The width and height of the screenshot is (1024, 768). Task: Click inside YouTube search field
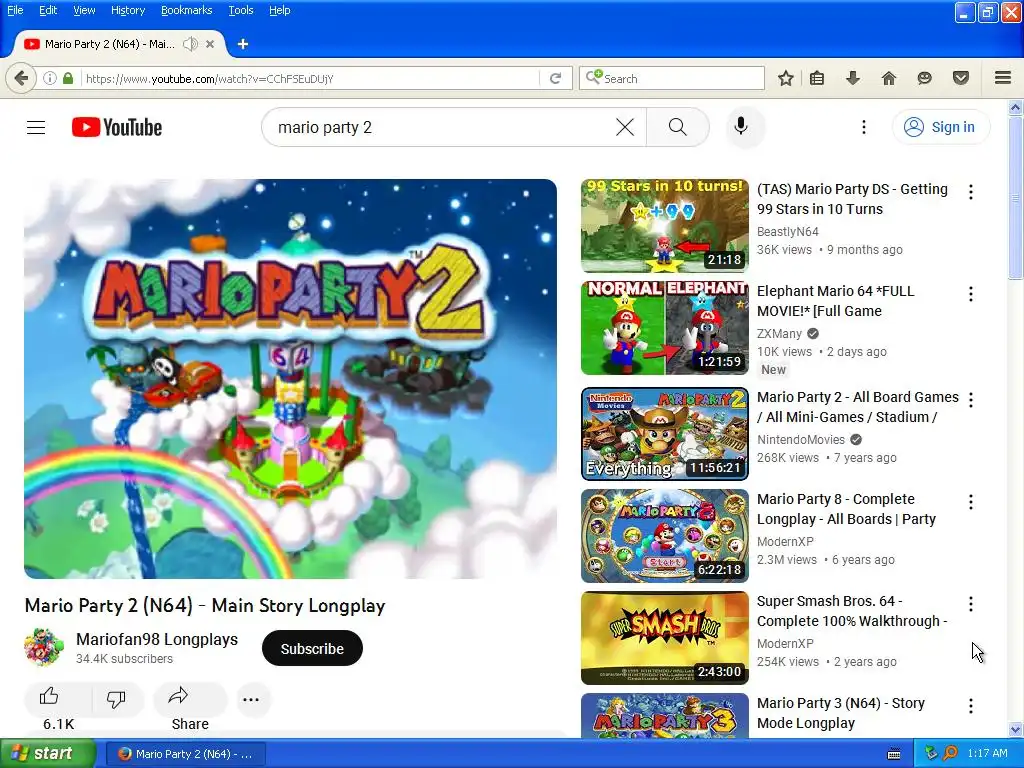pyautogui.click(x=444, y=127)
